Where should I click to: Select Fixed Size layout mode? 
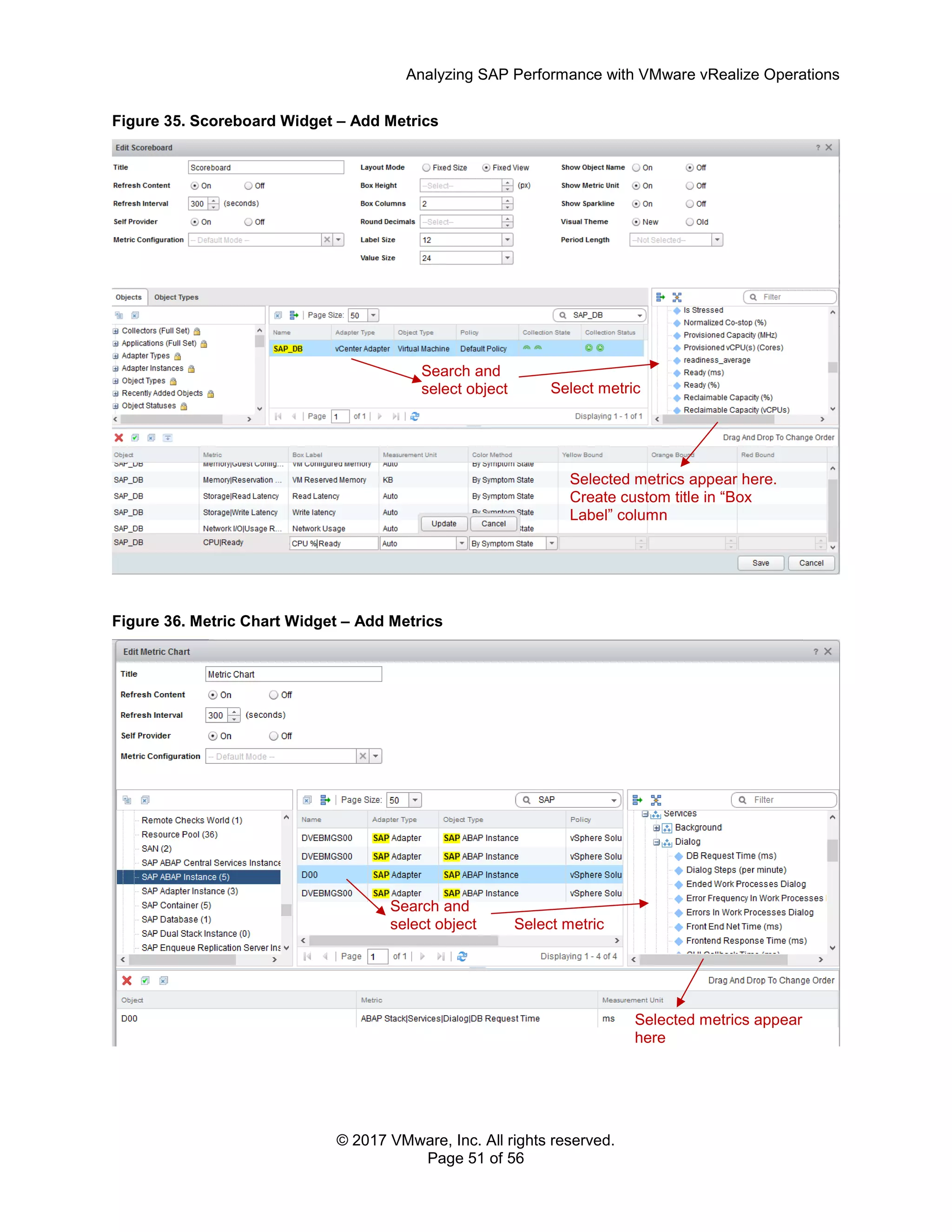click(x=426, y=167)
